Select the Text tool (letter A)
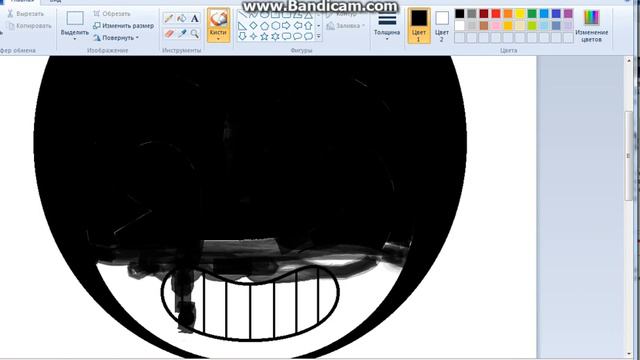Screen dimensions: 640x360 195,18
